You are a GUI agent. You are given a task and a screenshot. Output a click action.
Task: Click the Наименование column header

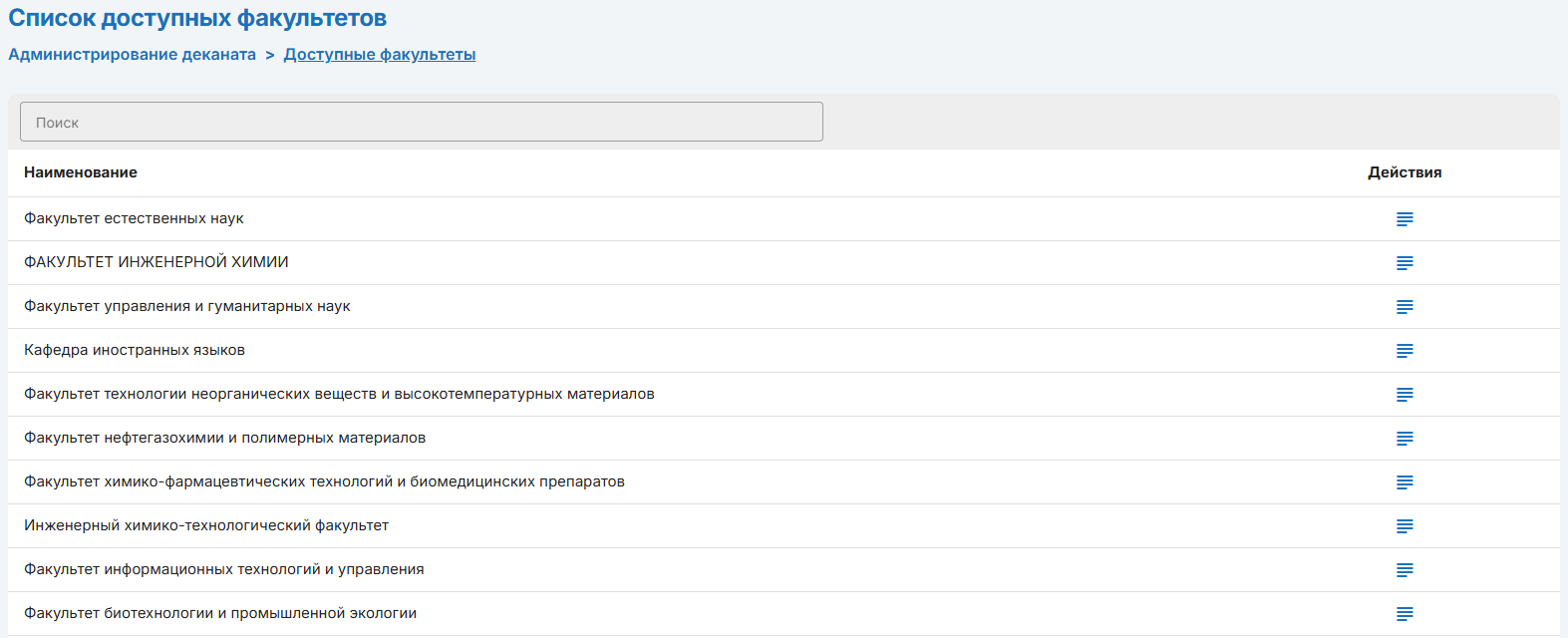[81, 172]
